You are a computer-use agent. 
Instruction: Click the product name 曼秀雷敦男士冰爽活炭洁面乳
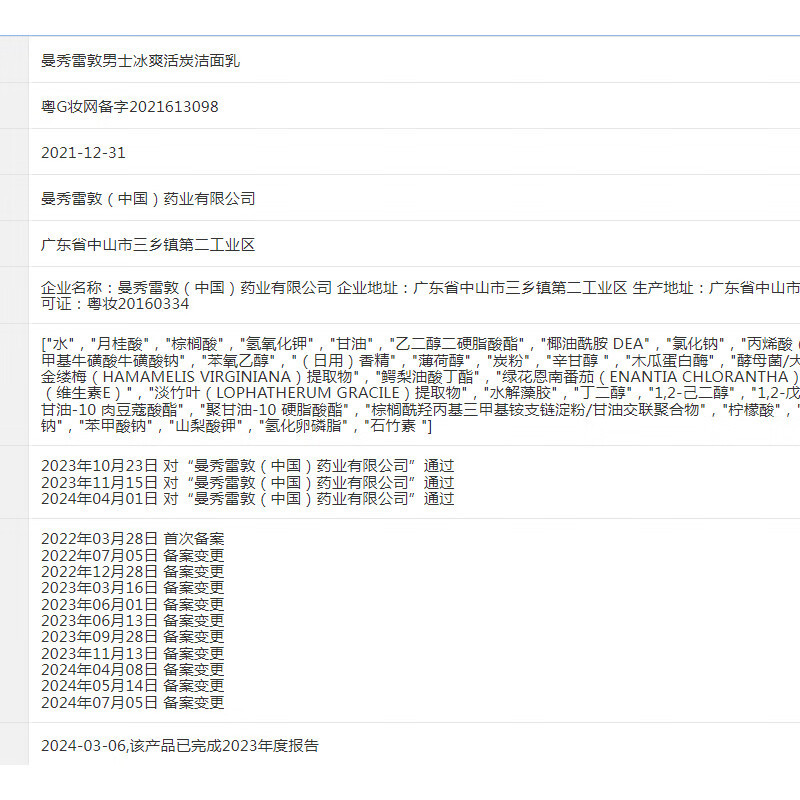140,60
